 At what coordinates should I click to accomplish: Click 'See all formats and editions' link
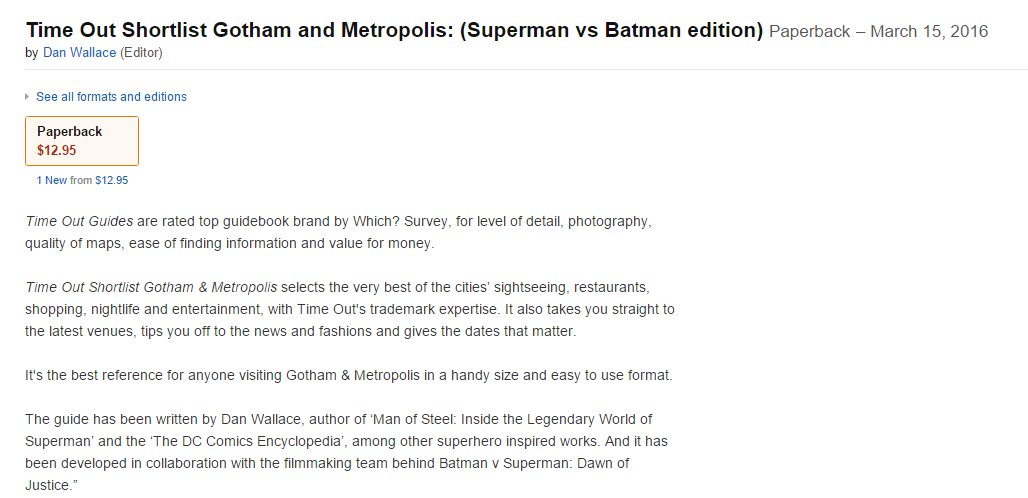pyautogui.click(x=111, y=97)
